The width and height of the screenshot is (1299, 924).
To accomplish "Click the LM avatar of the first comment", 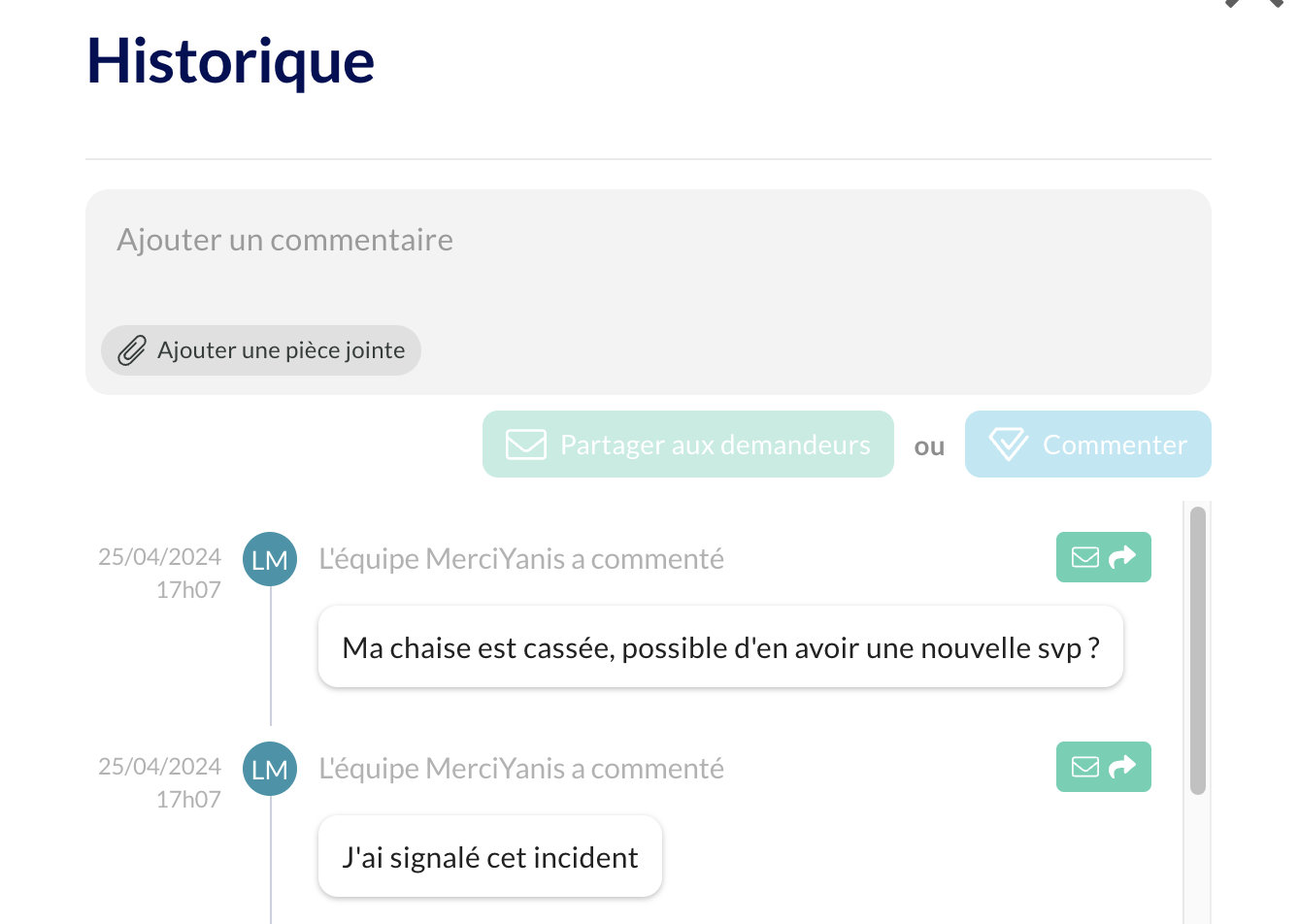I will click(x=270, y=559).
